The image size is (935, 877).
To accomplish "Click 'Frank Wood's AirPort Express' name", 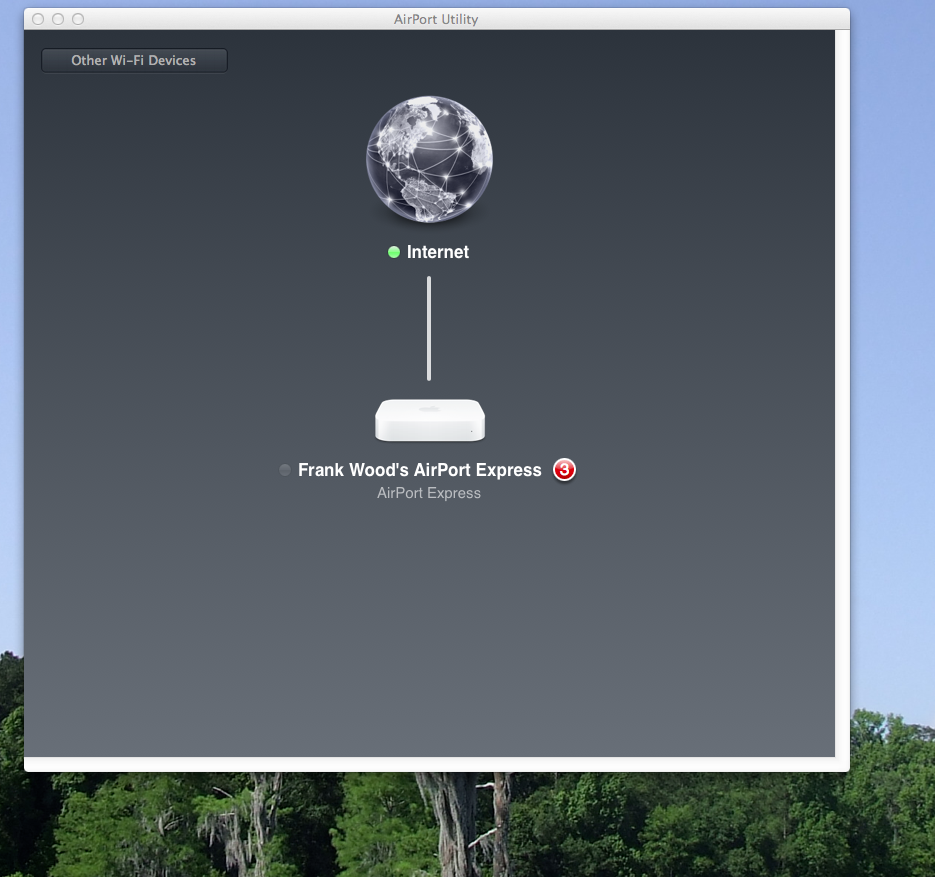I will [420, 470].
